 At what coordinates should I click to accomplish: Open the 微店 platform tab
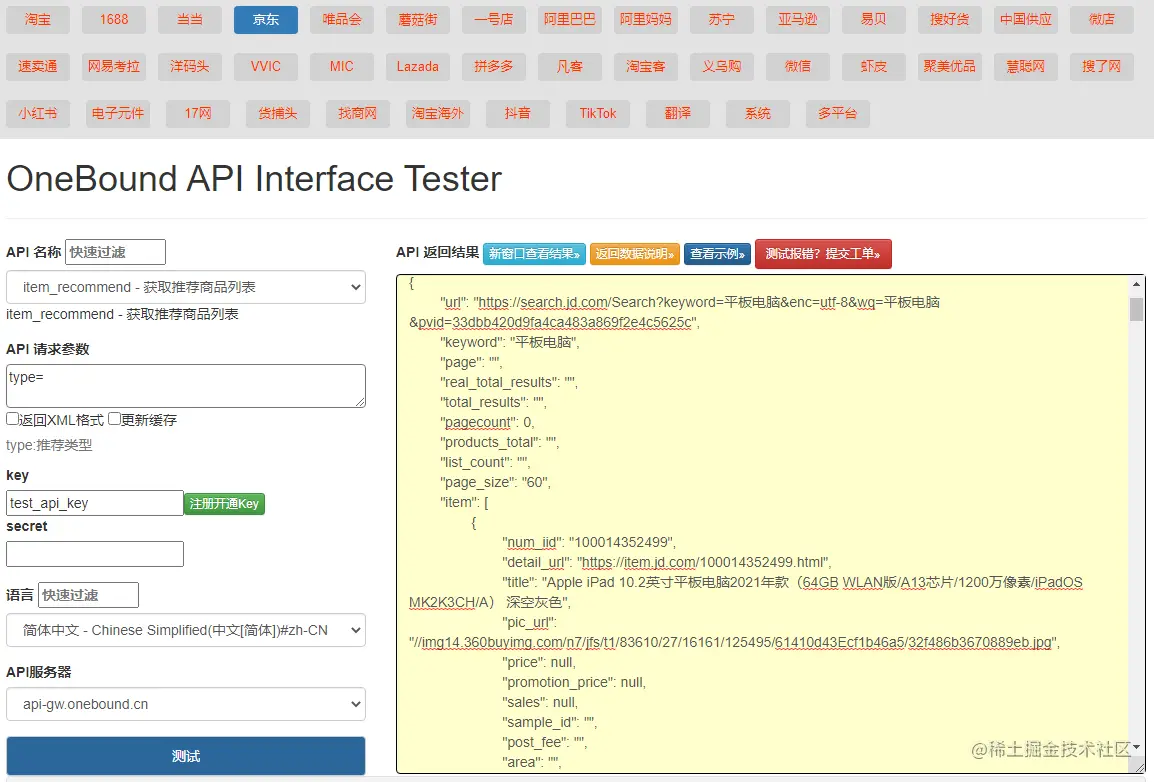pyautogui.click(x=1102, y=20)
